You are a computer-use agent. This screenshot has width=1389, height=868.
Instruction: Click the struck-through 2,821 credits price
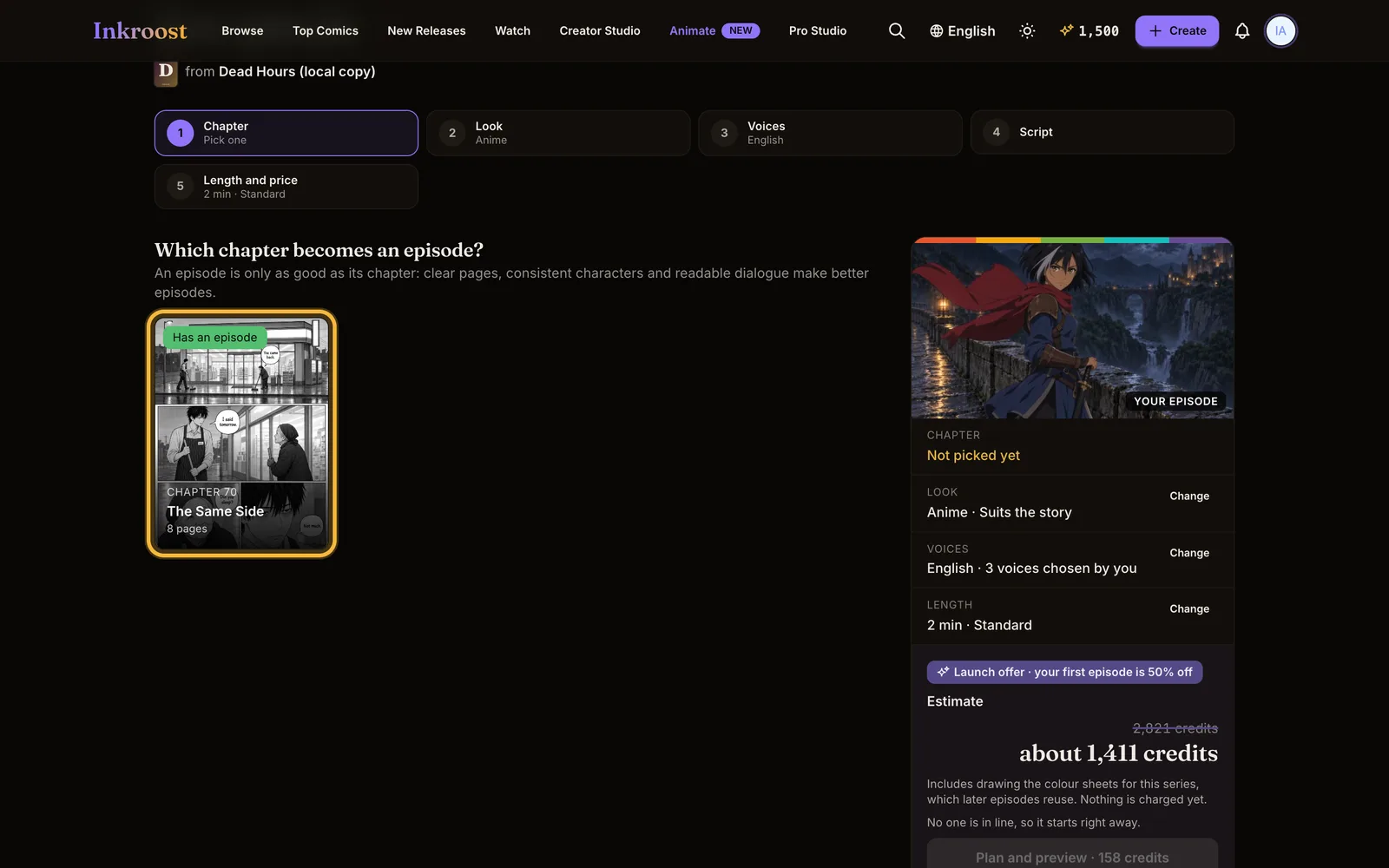(x=1175, y=728)
